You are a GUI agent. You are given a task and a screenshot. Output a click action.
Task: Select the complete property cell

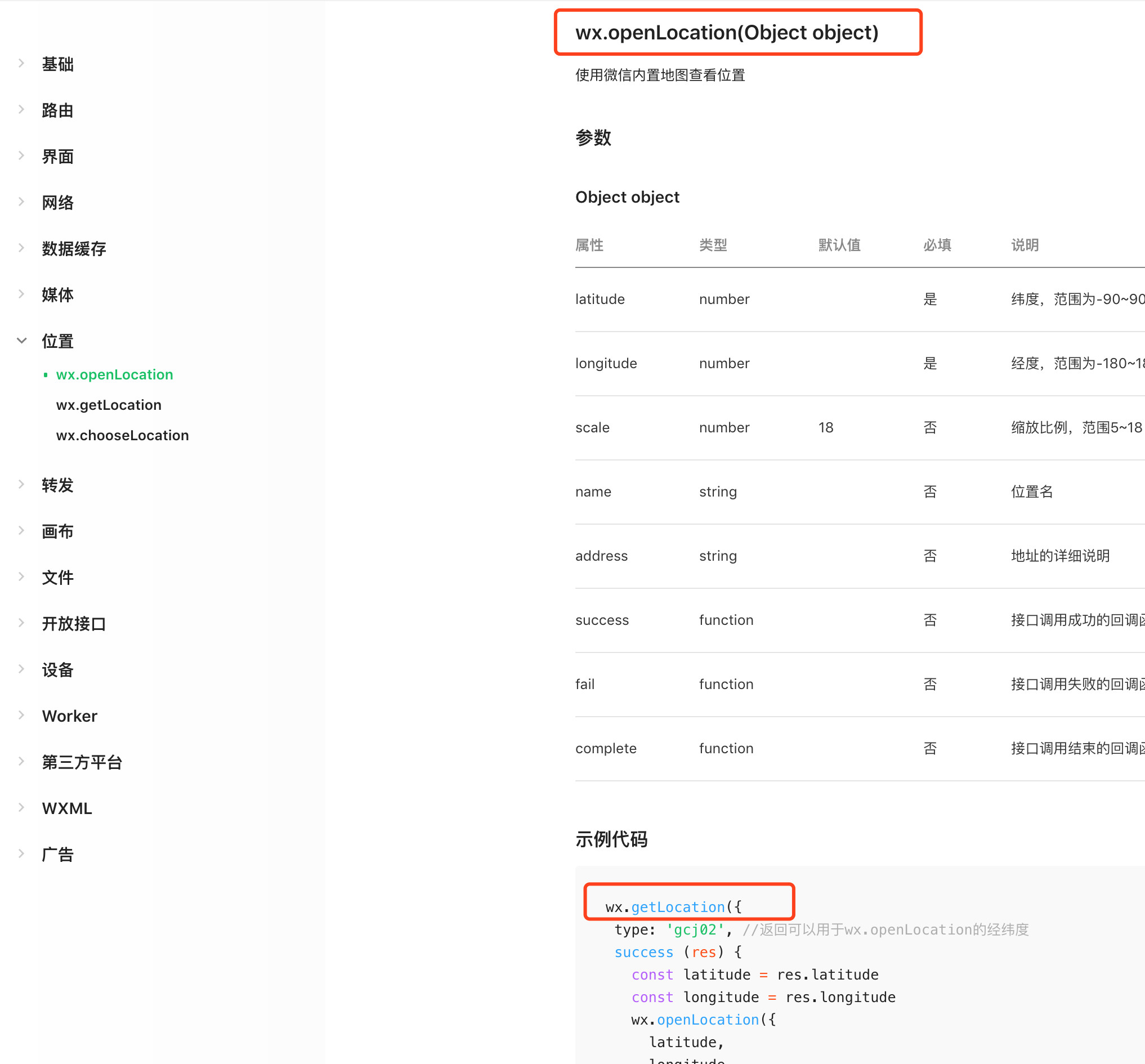pos(606,749)
